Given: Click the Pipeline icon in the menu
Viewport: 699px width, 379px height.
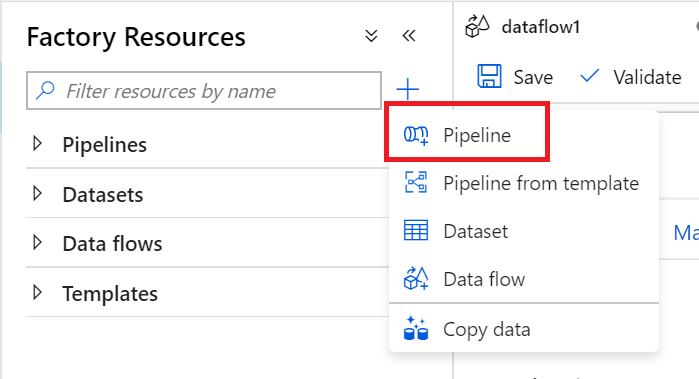Looking at the screenshot, I should click(416, 135).
